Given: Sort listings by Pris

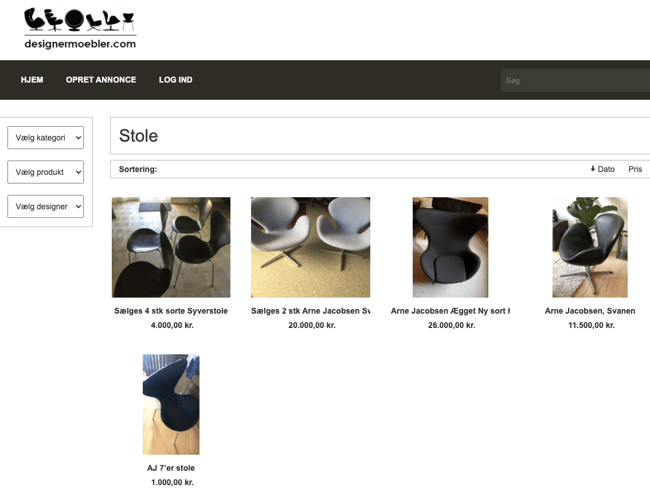Looking at the screenshot, I should coord(635,170).
